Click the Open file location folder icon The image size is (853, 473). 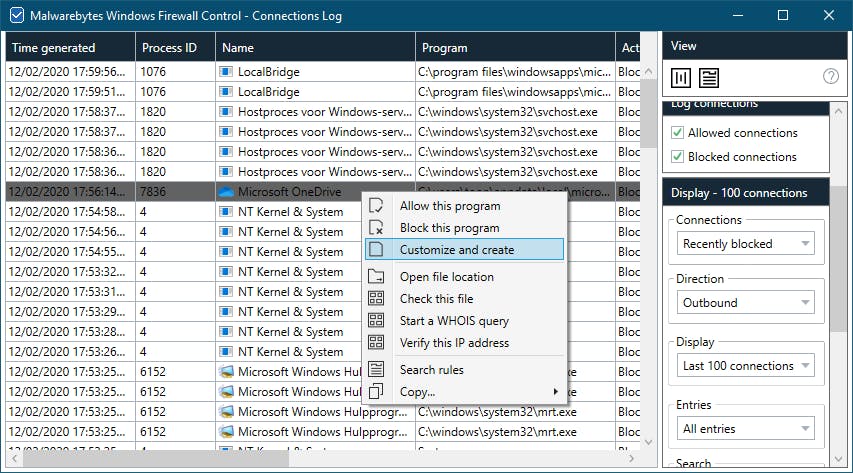[x=376, y=277]
